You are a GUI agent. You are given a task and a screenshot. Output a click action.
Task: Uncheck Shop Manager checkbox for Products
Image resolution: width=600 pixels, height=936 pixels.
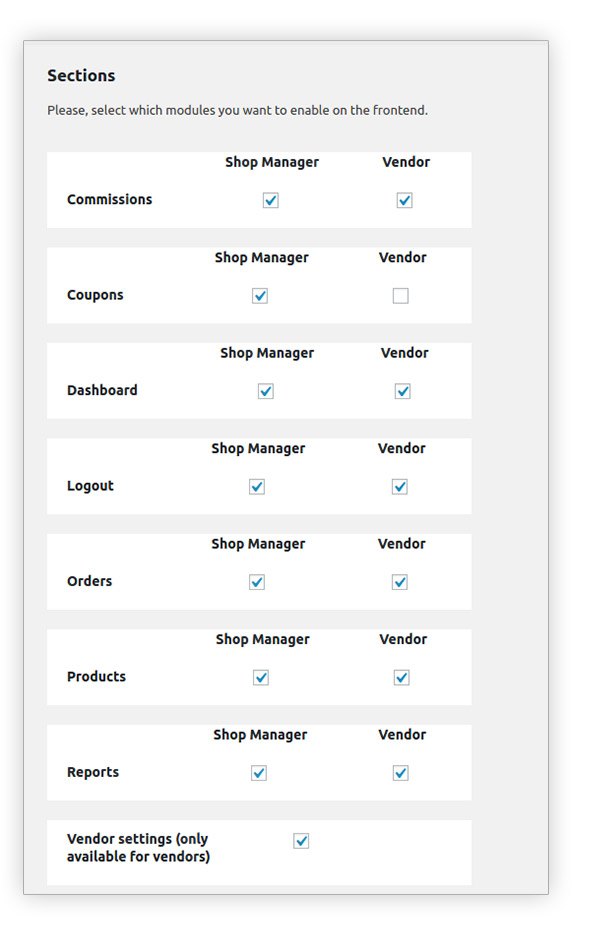pos(260,677)
